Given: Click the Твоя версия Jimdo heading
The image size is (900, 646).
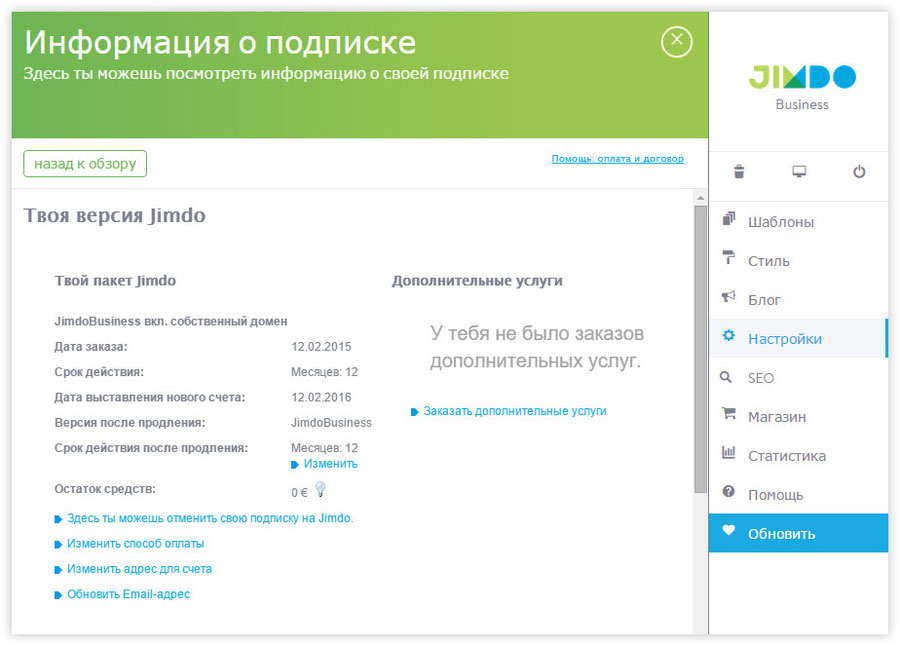Looking at the screenshot, I should (115, 215).
